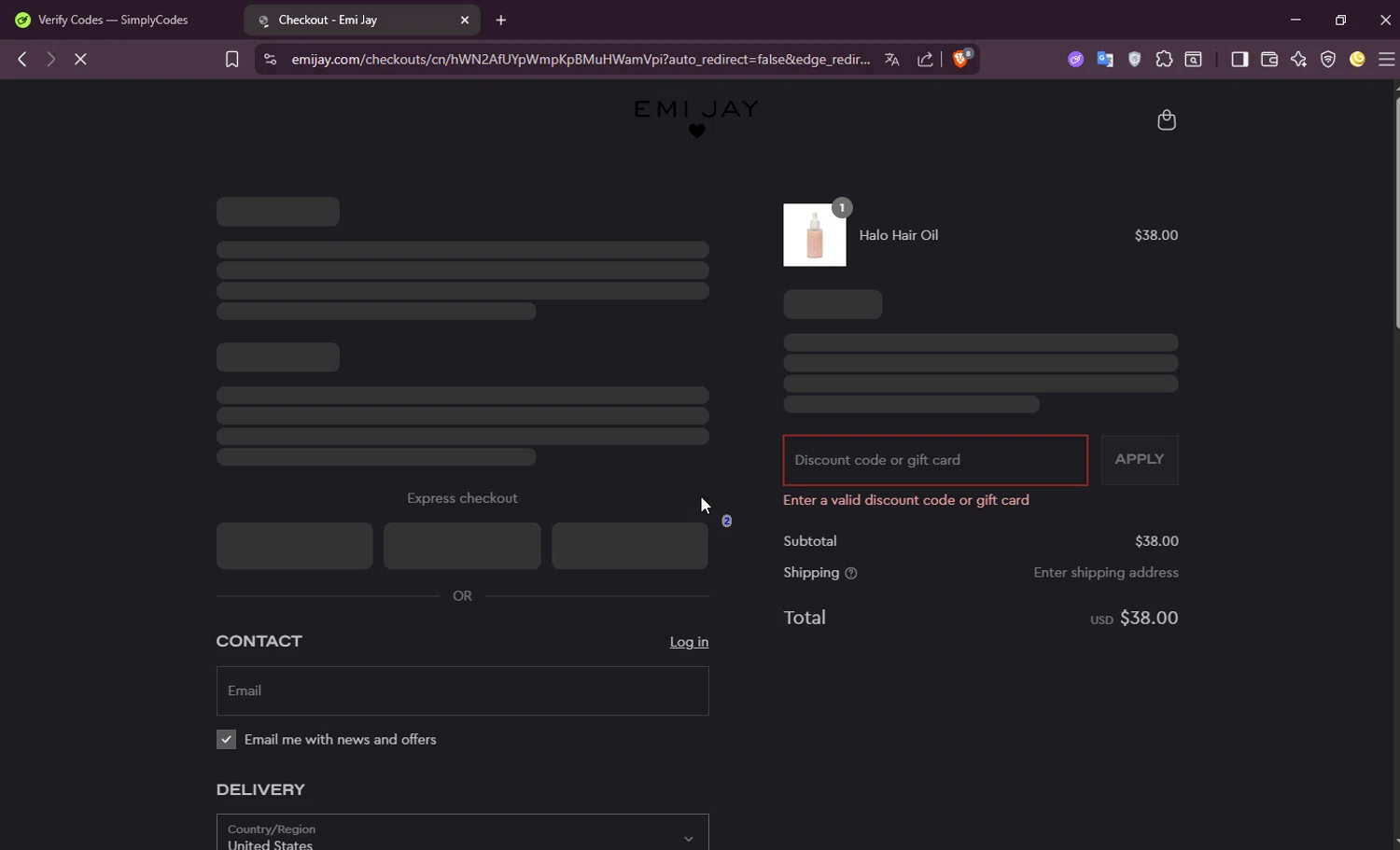Focus the Discount code or gift card field
Image resolution: width=1400 pixels, height=850 pixels.
coord(935,460)
